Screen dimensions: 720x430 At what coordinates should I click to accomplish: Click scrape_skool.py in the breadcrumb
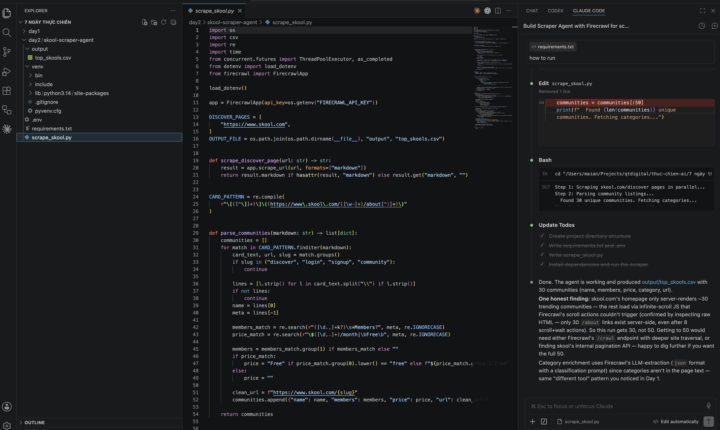292,22
